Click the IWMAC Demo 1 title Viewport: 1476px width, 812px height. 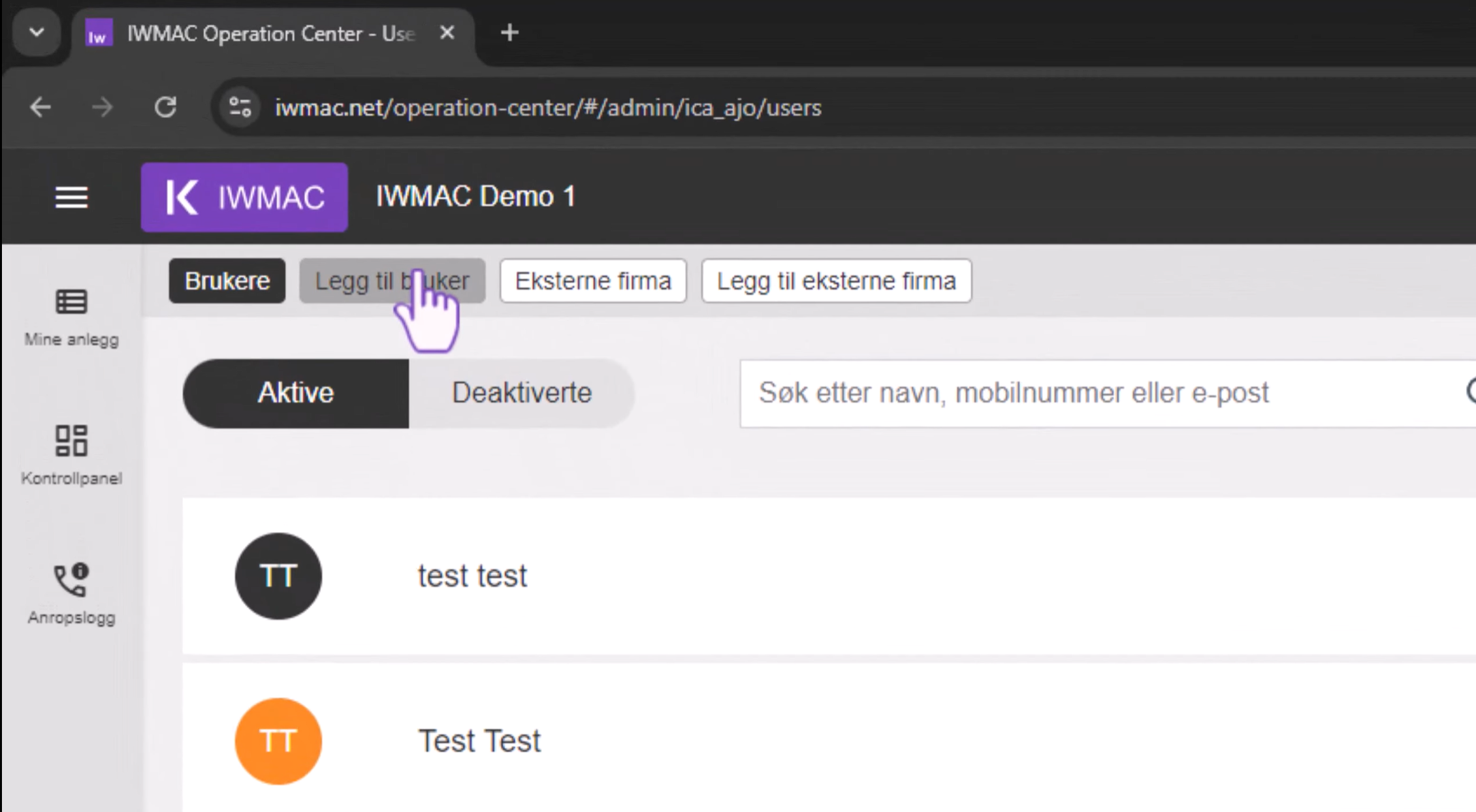coord(475,196)
